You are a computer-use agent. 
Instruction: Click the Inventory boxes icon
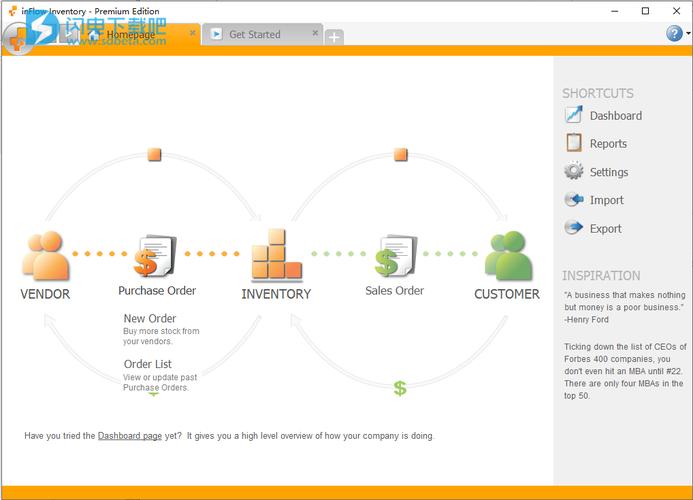(275, 256)
